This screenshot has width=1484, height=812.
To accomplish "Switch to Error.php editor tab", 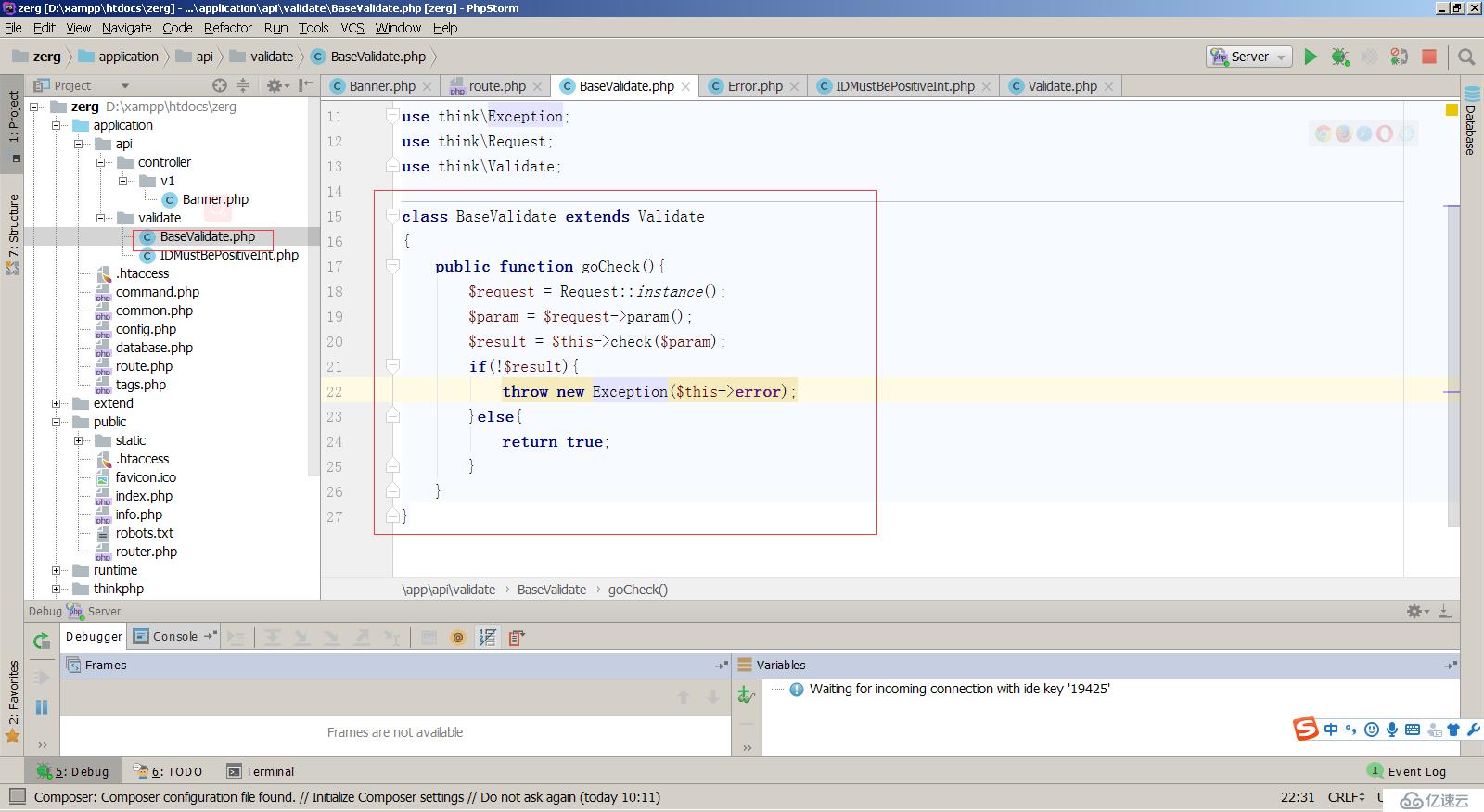I will (755, 86).
